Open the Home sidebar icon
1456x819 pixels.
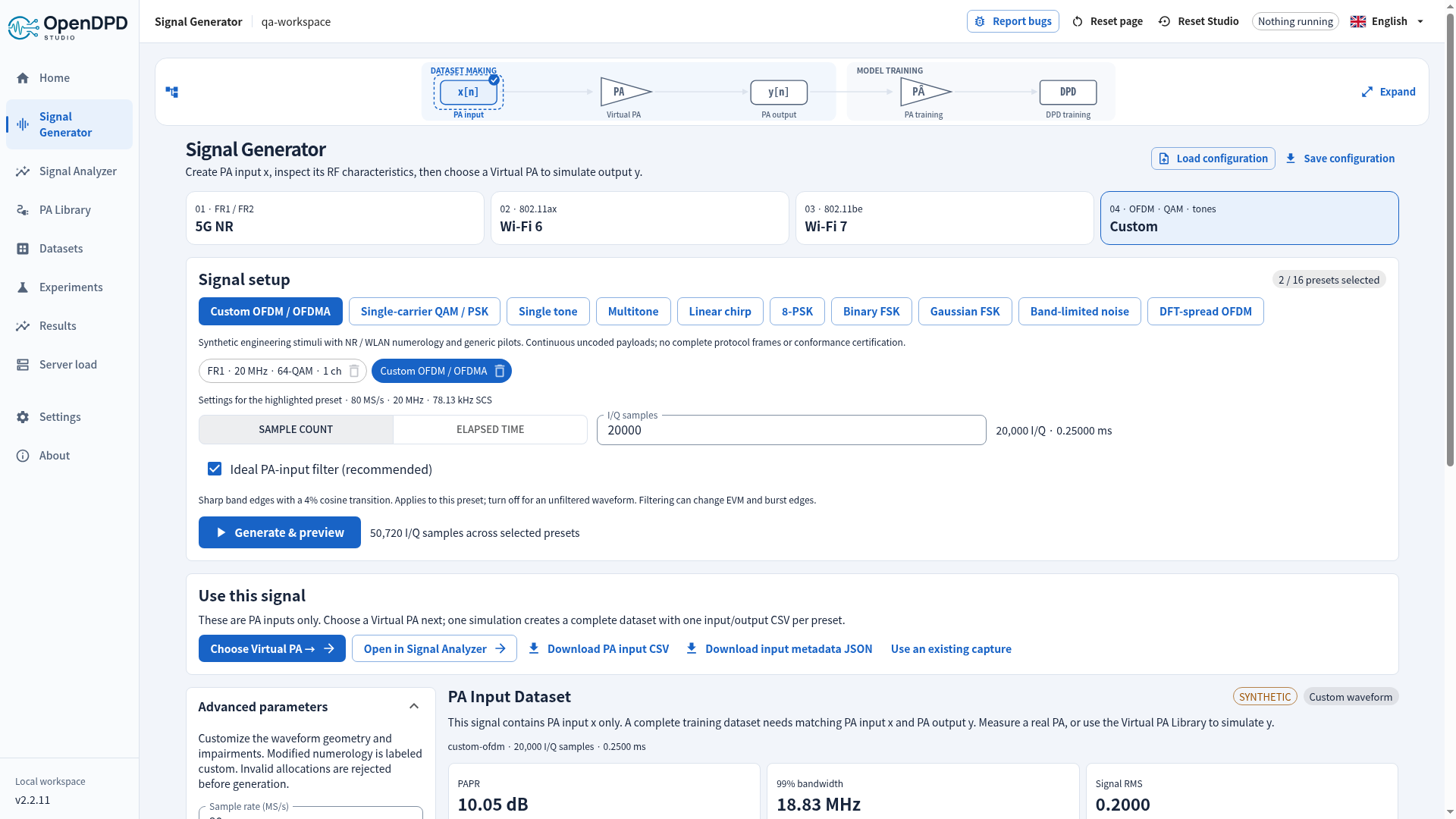23,78
